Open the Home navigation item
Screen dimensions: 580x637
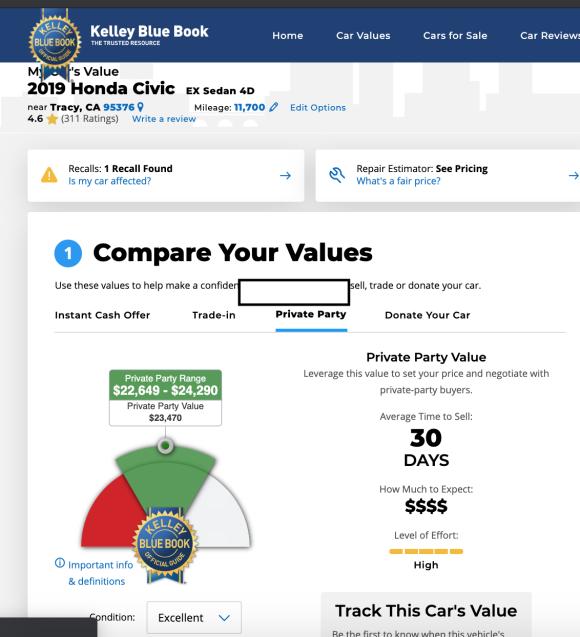point(288,36)
